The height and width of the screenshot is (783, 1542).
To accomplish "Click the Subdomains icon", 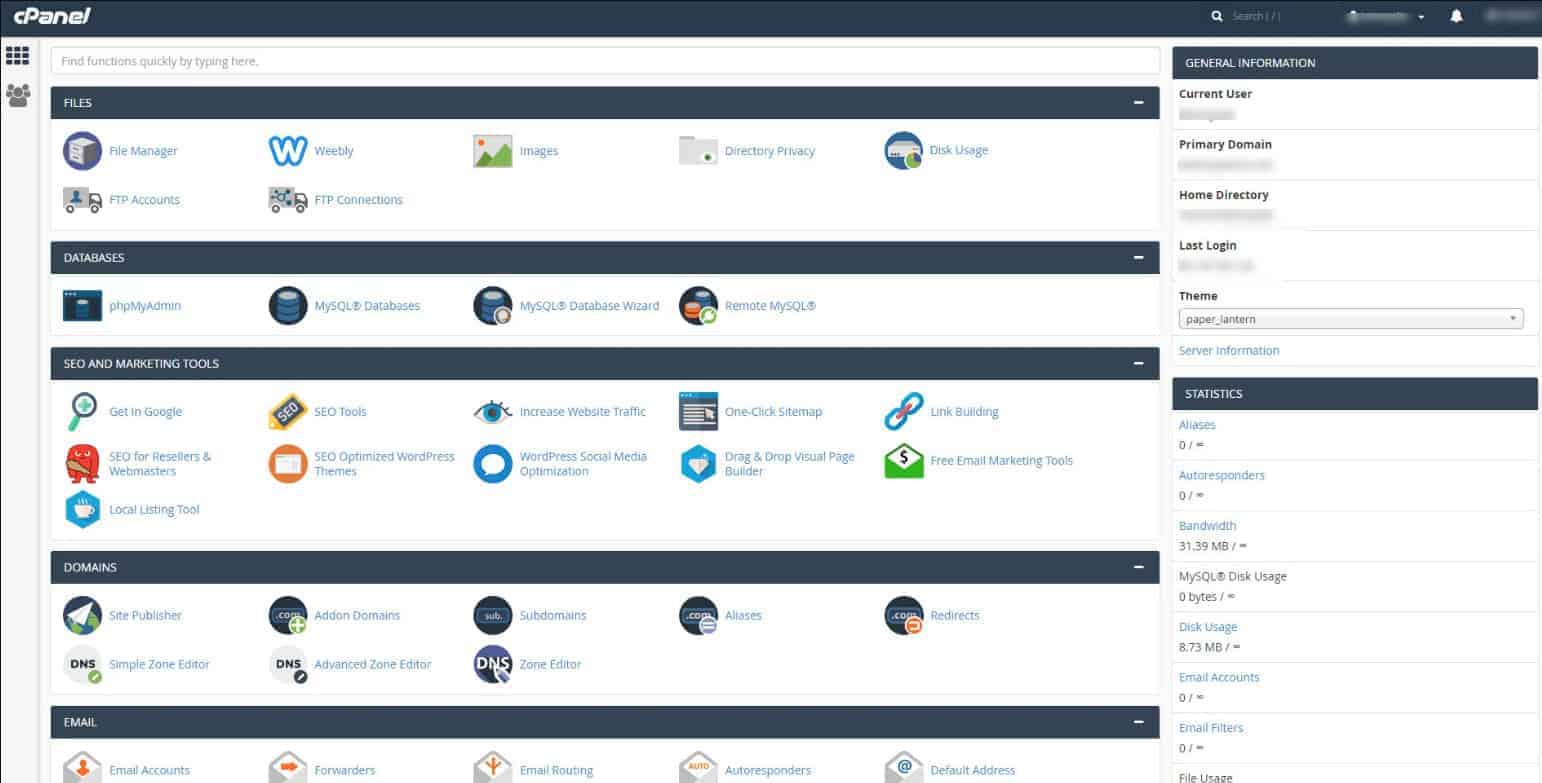I will pos(493,616).
